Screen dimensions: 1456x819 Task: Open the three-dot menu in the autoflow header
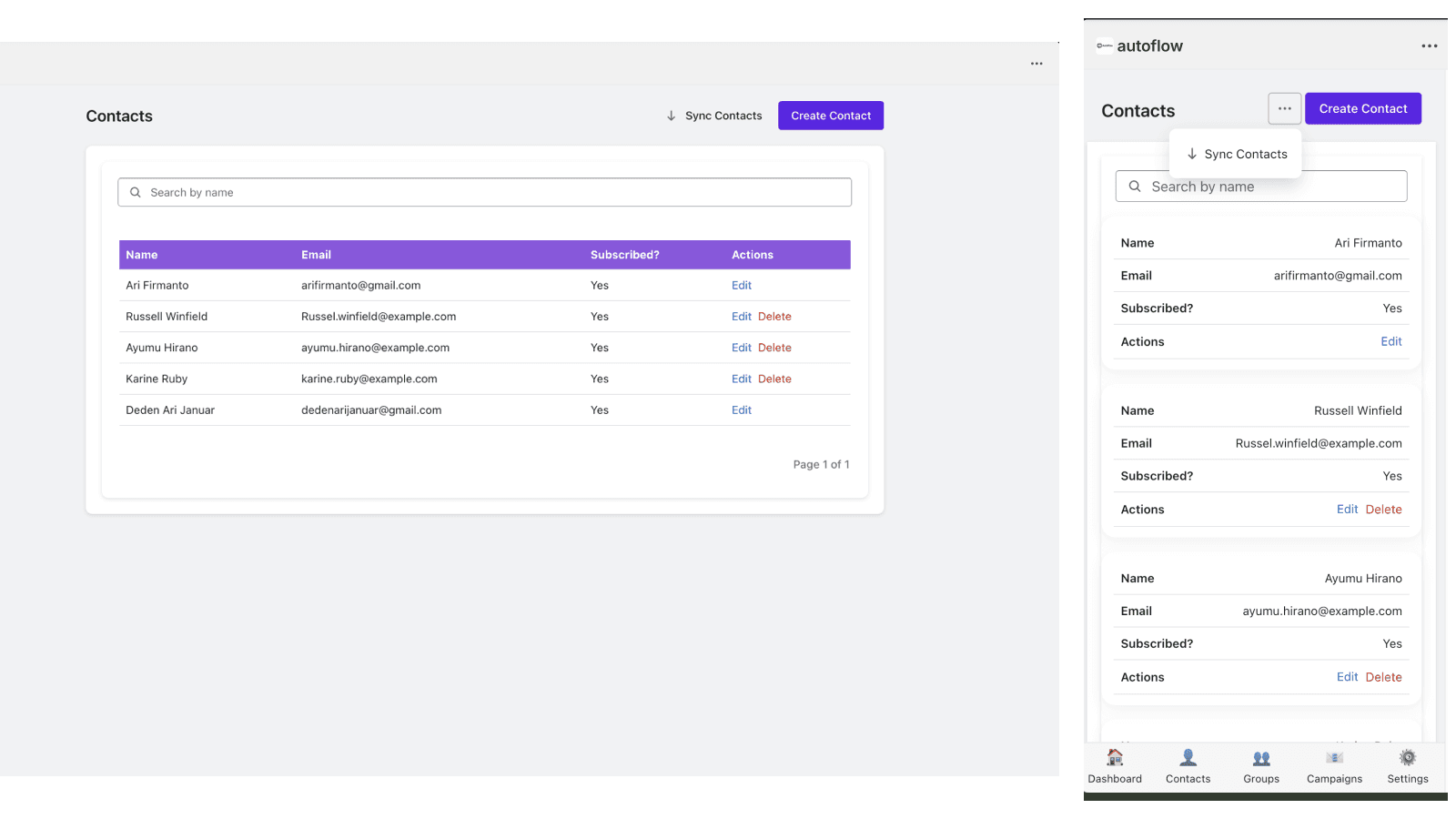point(1429,45)
